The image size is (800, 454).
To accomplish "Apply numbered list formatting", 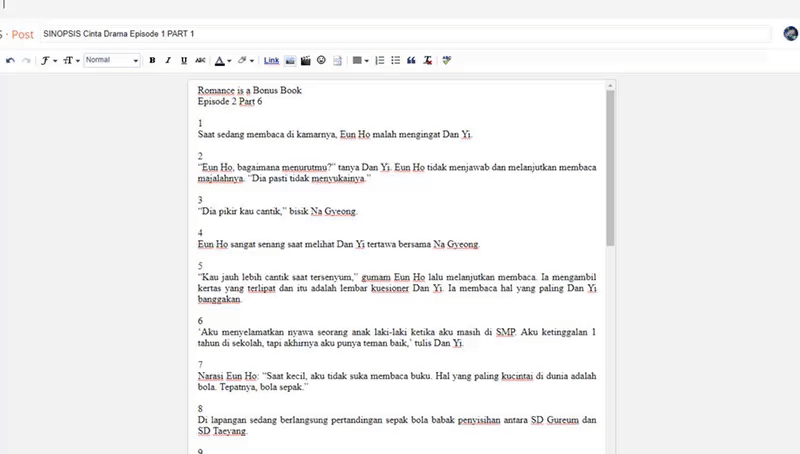I will (x=380, y=60).
